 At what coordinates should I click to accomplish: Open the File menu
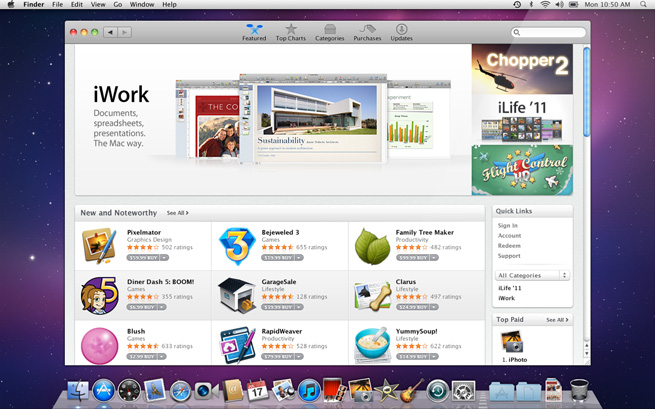pyautogui.click(x=57, y=5)
